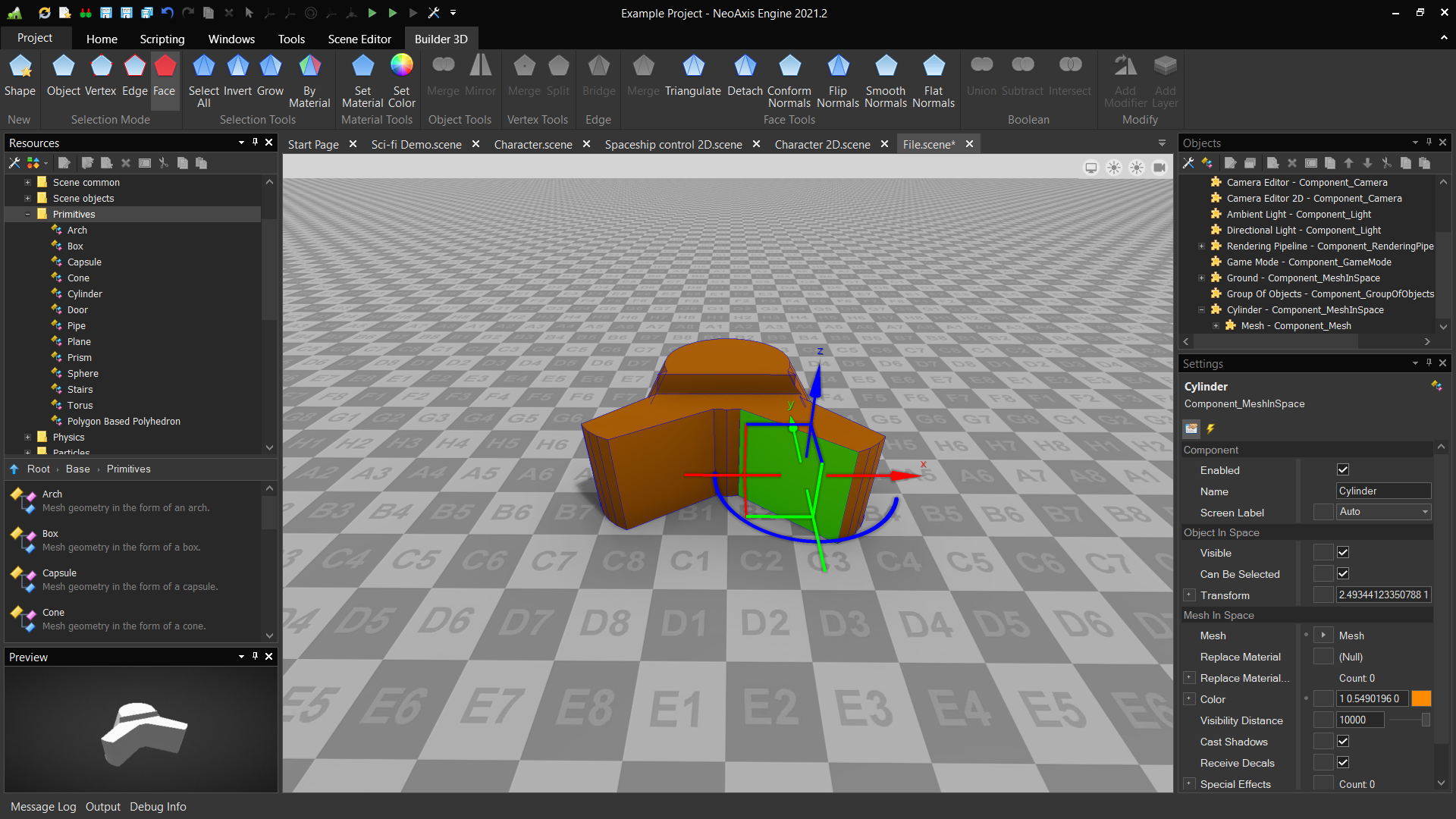Disable the Visible checkbox for Cylinder
The width and height of the screenshot is (1456, 819).
[x=1343, y=552]
